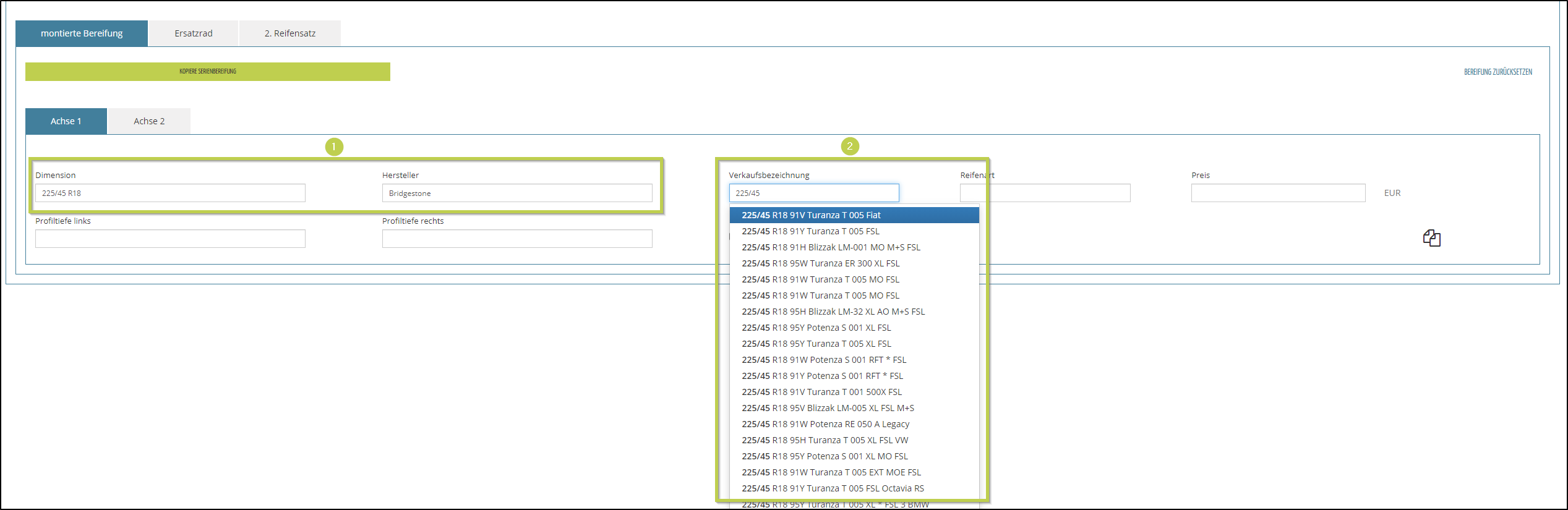
Task: Focus the Hersteller field containing Bridgestone
Action: (x=516, y=193)
